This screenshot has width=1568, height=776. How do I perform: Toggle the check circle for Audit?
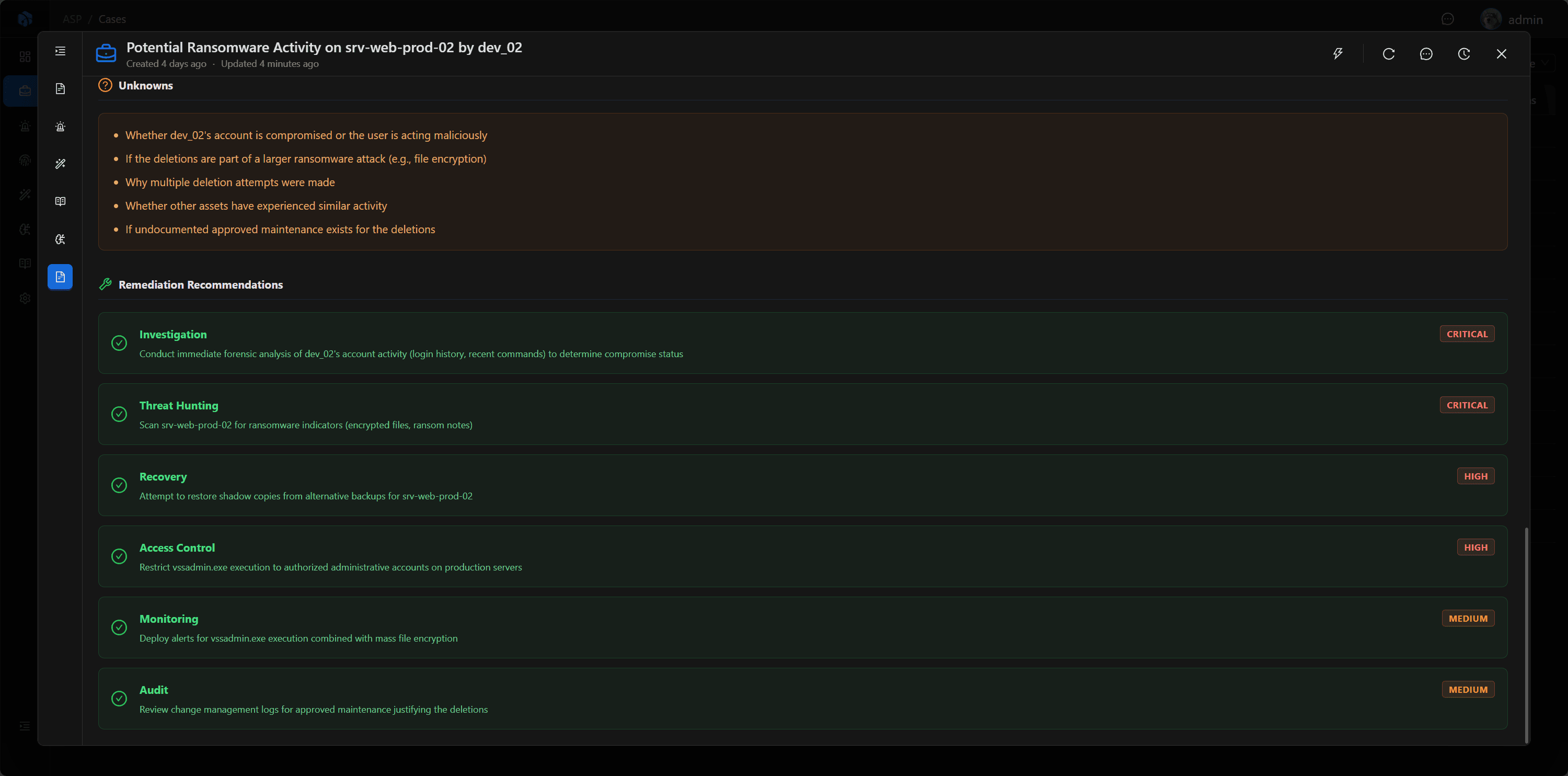click(119, 699)
